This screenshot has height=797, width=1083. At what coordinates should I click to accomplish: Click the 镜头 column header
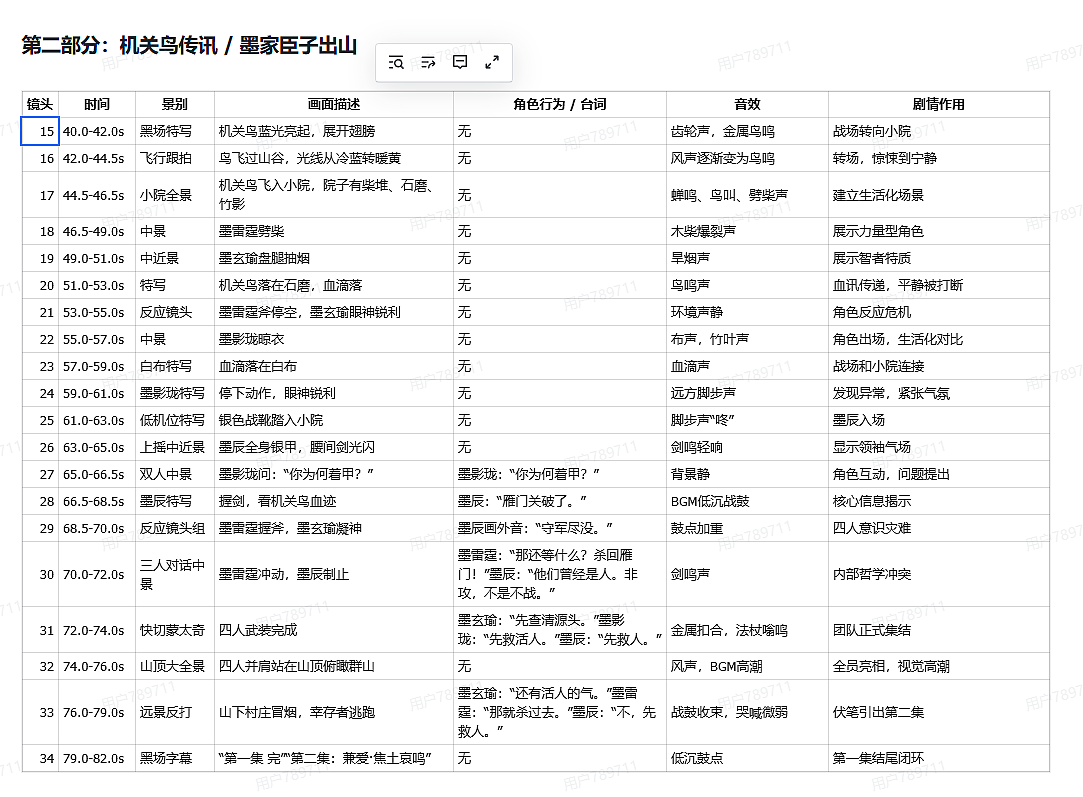click(40, 104)
